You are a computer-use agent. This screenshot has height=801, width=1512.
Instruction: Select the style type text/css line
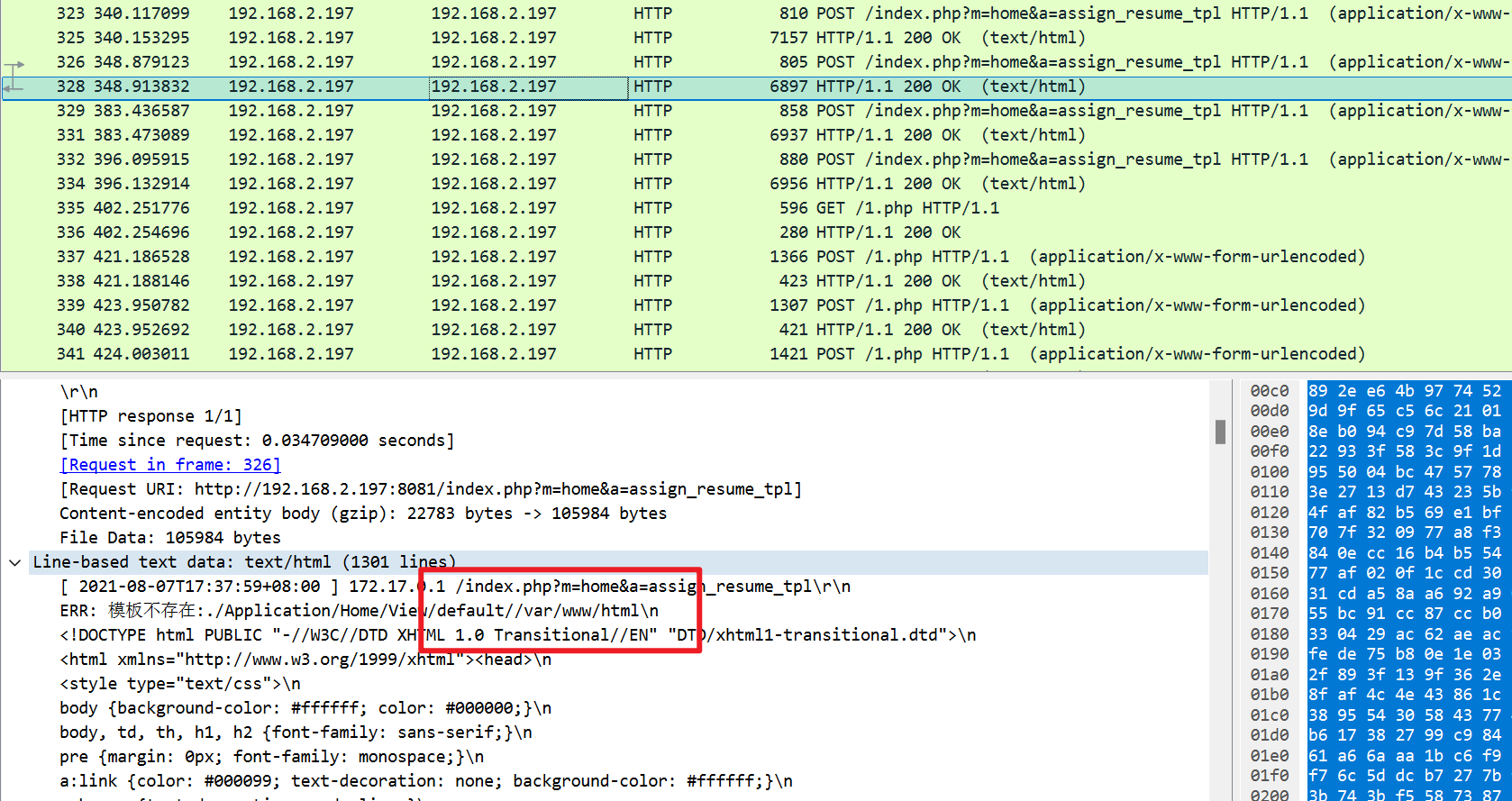tap(180, 684)
